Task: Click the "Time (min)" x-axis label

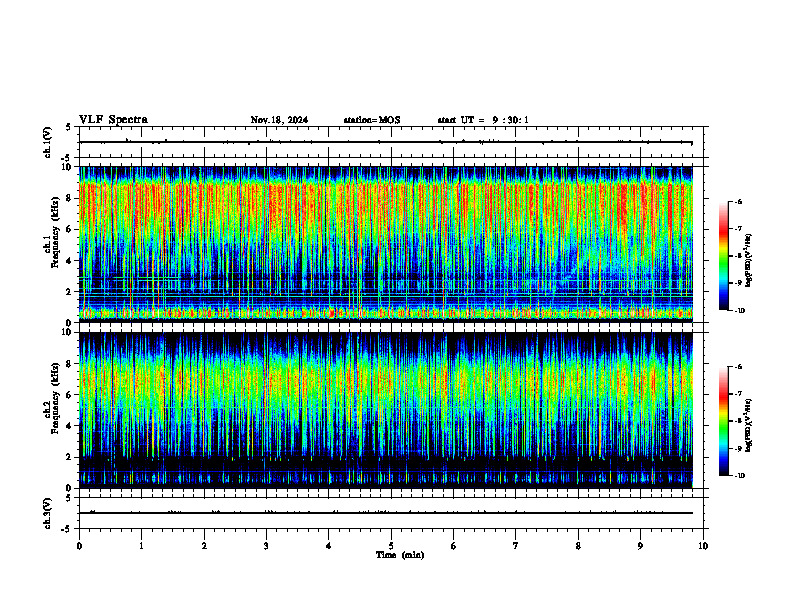Action: tap(400, 555)
